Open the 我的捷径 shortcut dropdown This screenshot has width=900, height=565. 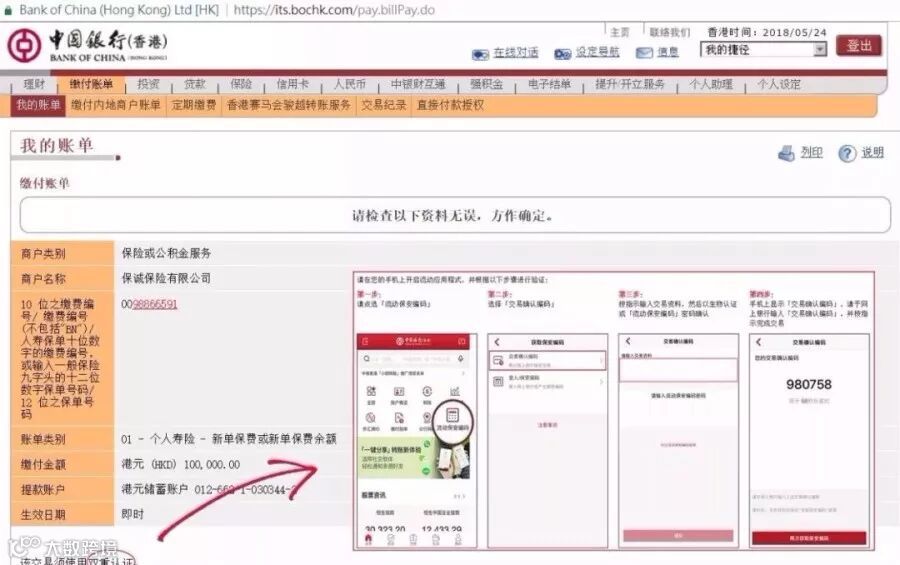point(763,50)
